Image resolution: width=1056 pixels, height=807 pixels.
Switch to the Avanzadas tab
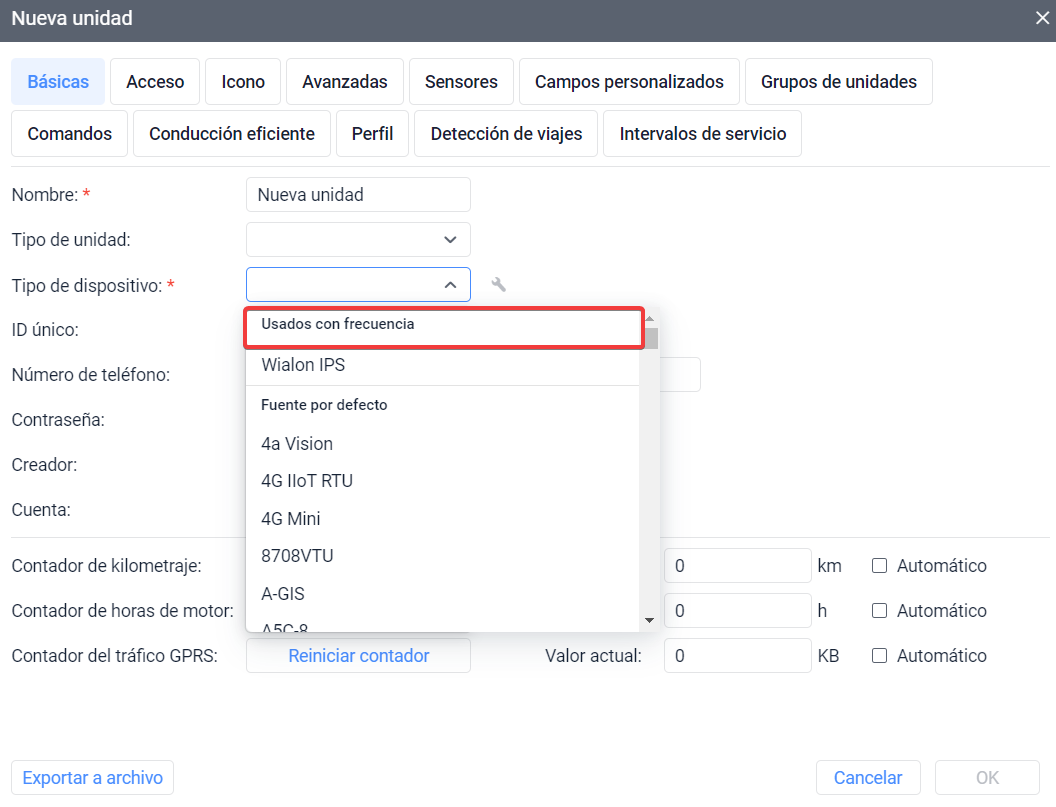tap(344, 81)
